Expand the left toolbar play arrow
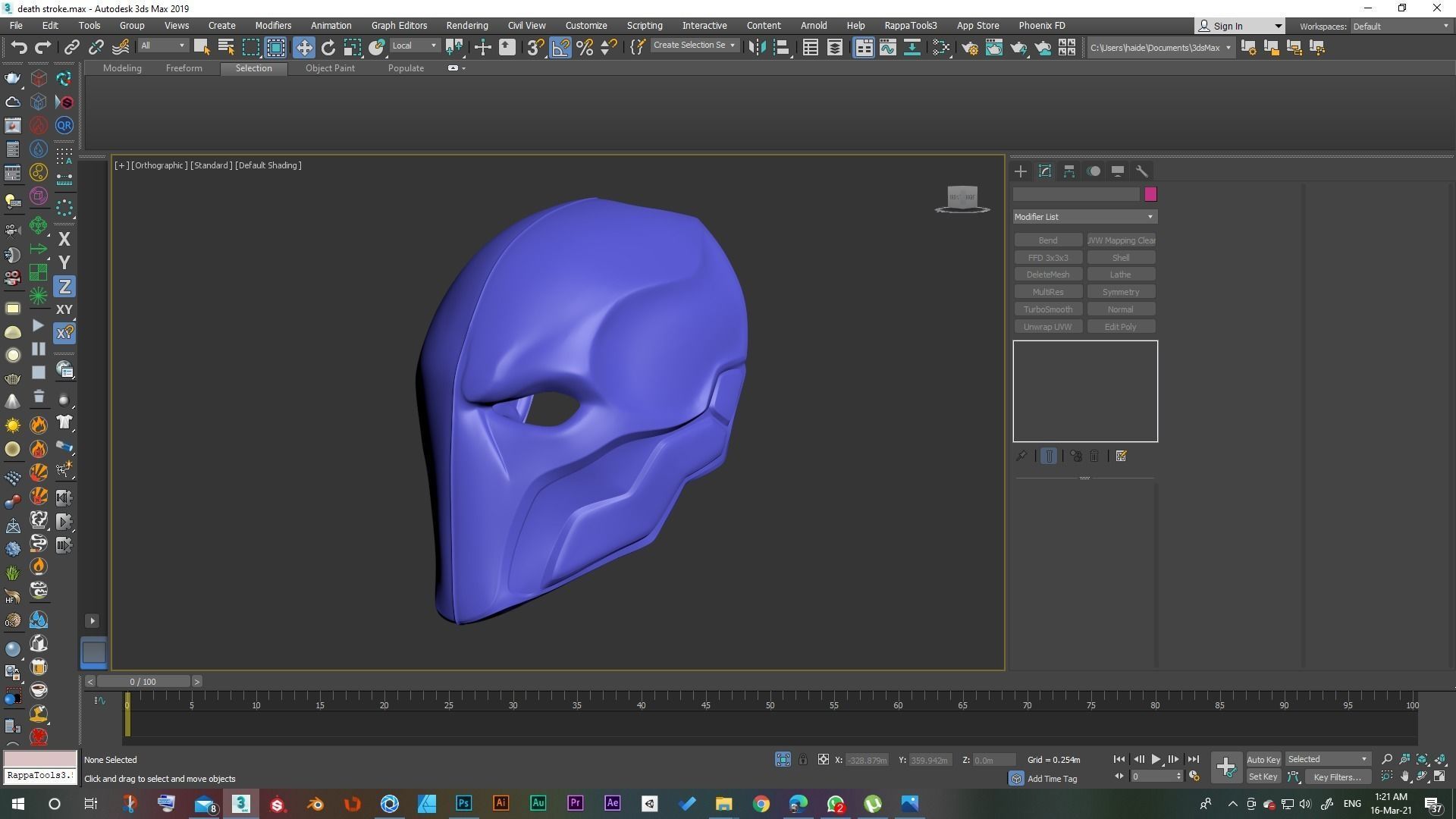Screen dimensions: 1456x819 click(93, 621)
